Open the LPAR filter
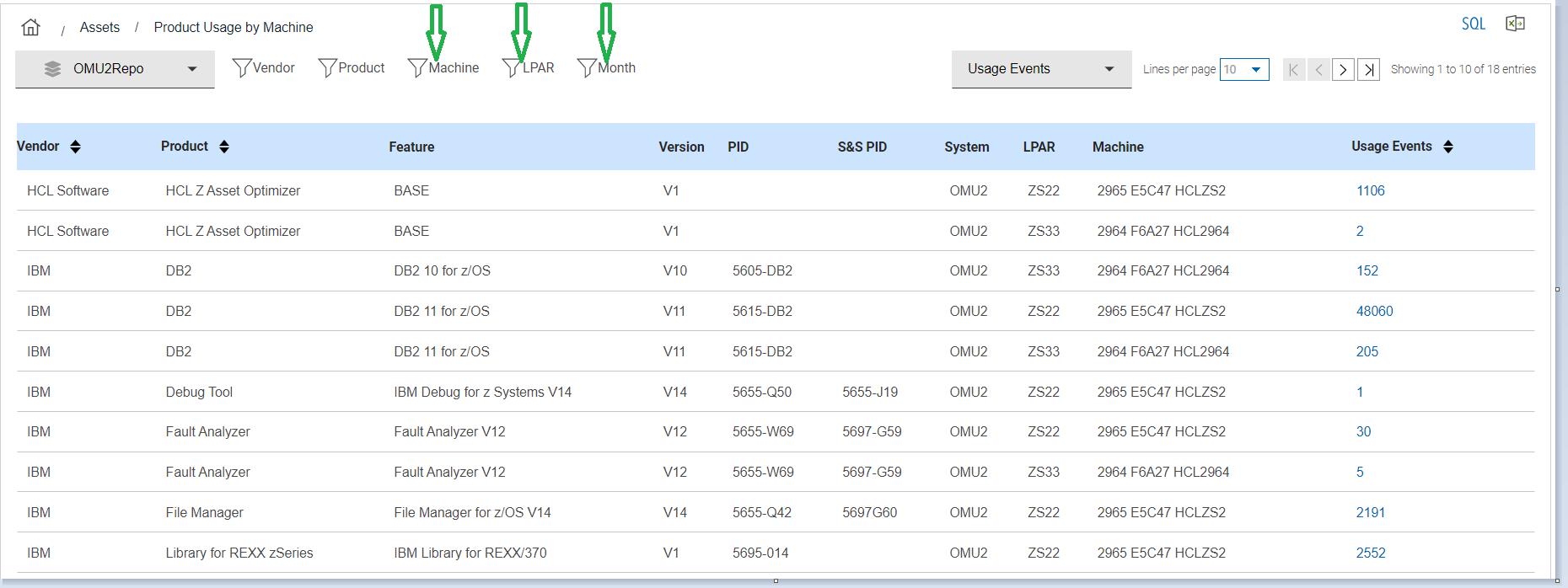Image resolution: width=1568 pixels, height=588 pixels. [x=528, y=68]
